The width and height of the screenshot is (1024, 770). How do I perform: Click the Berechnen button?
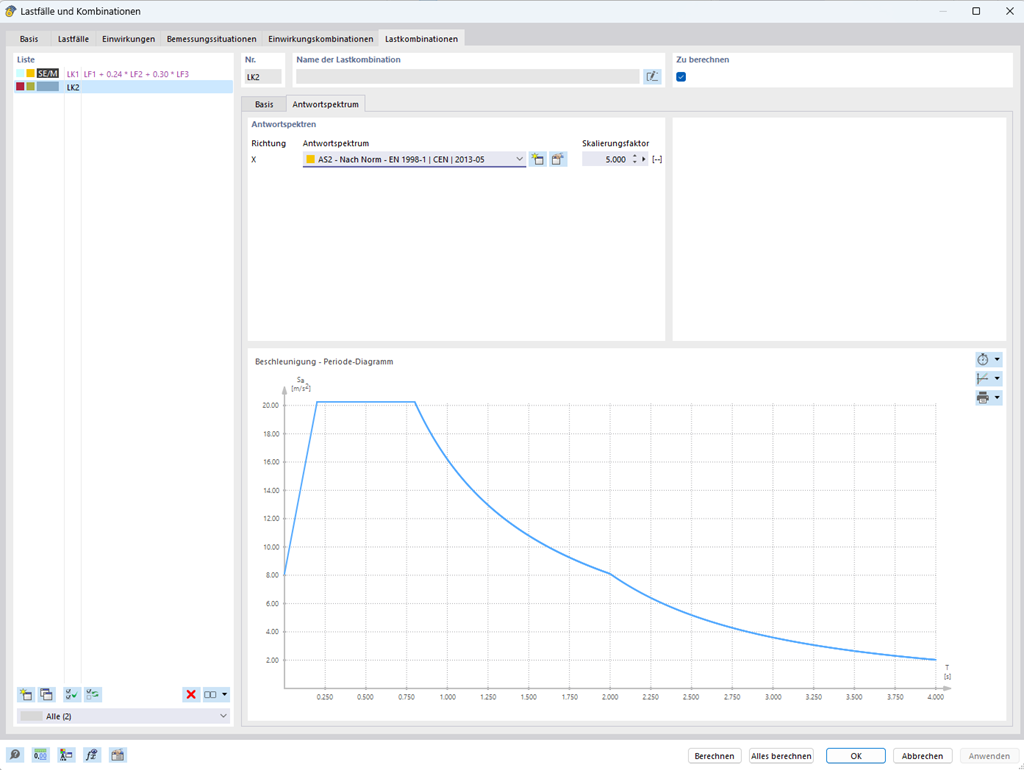click(714, 756)
